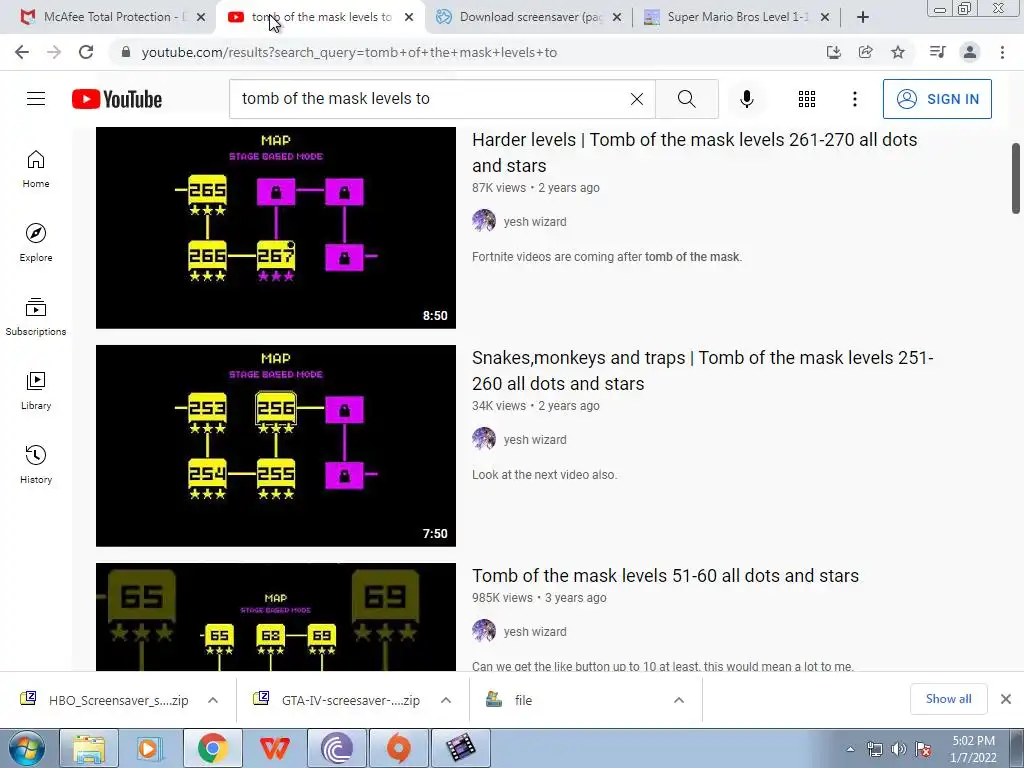Go forward with the browser forward arrow

coord(54,52)
